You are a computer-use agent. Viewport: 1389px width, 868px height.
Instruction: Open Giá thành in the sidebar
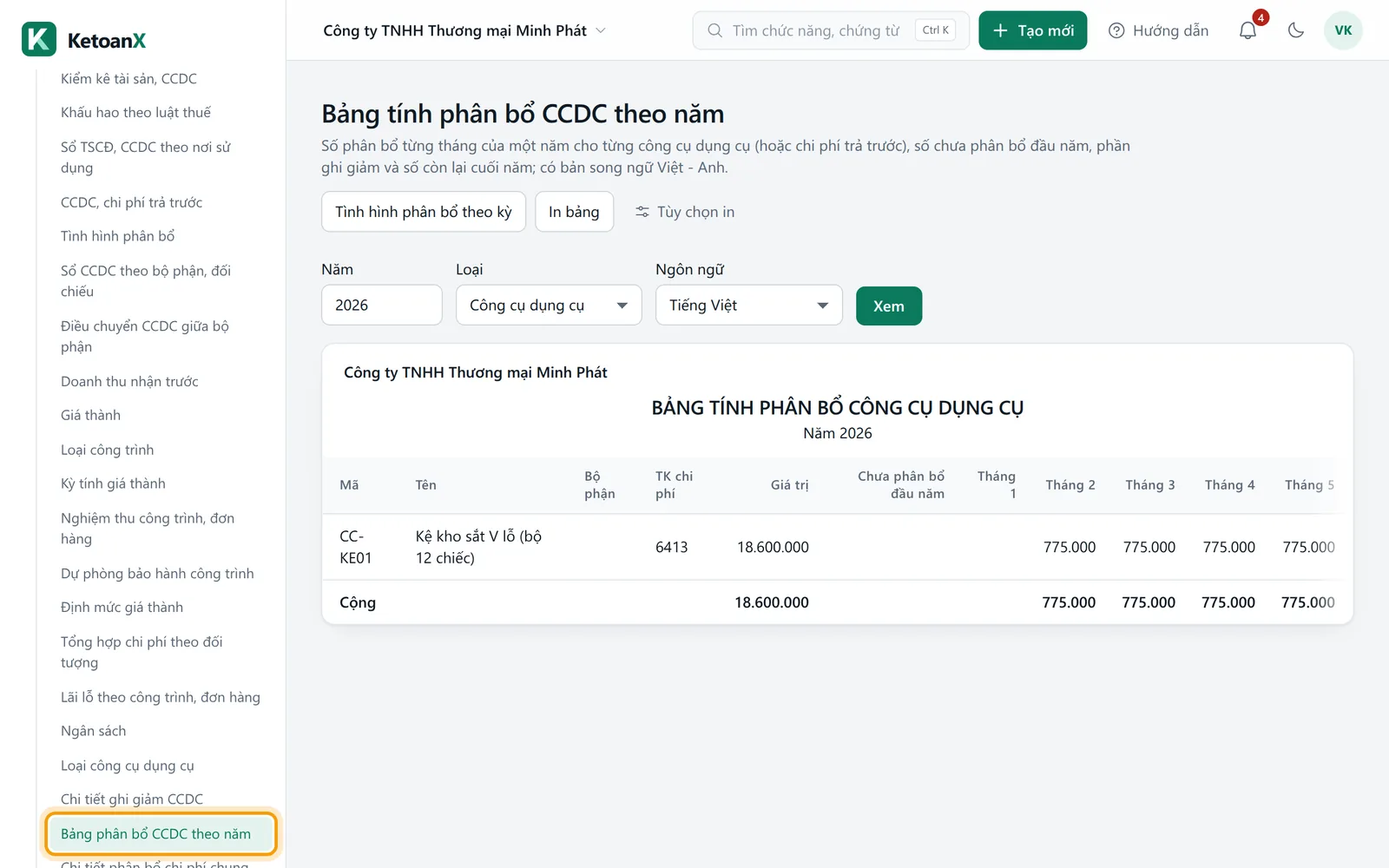coord(91,415)
